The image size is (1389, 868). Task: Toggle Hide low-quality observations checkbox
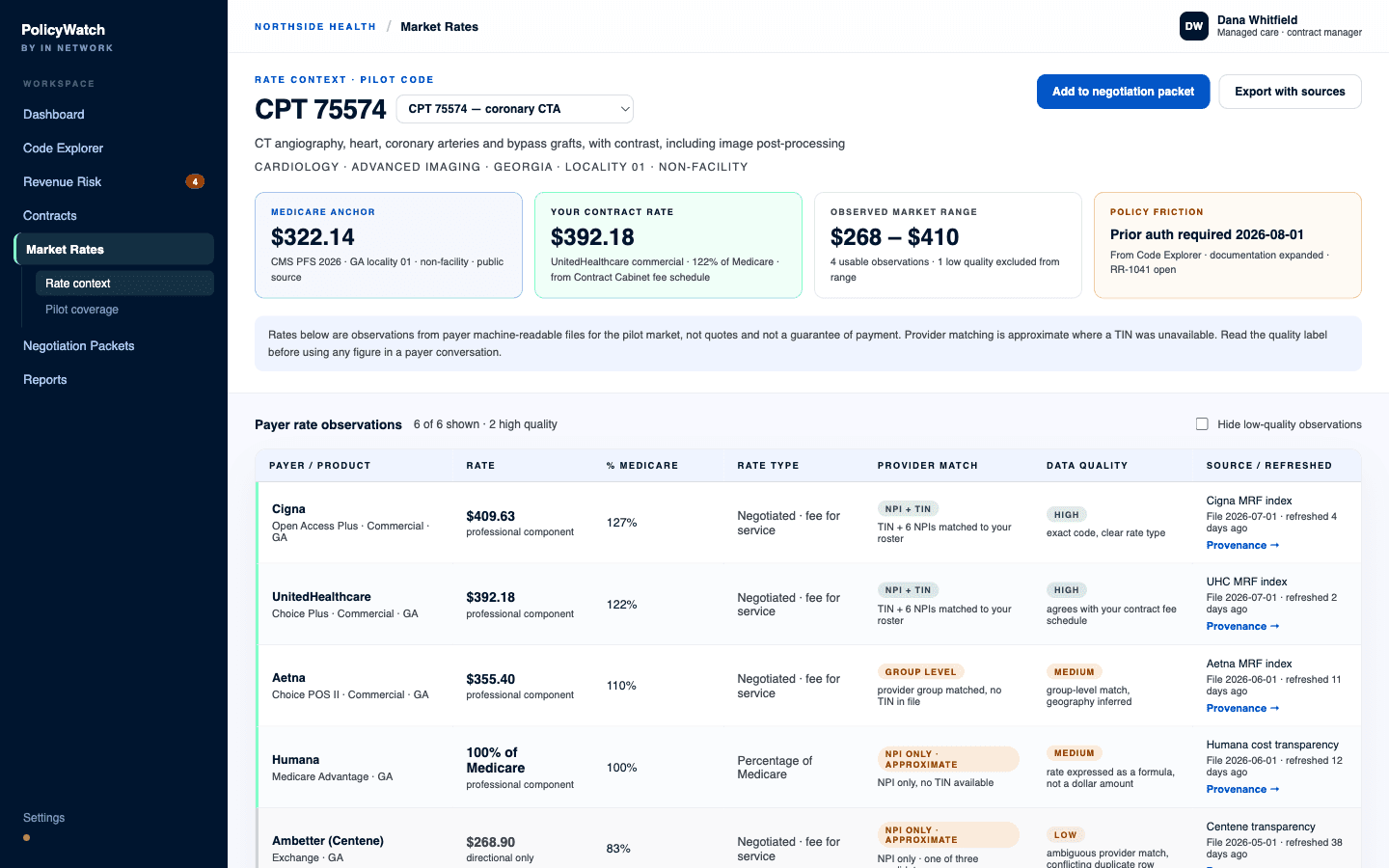(1202, 423)
